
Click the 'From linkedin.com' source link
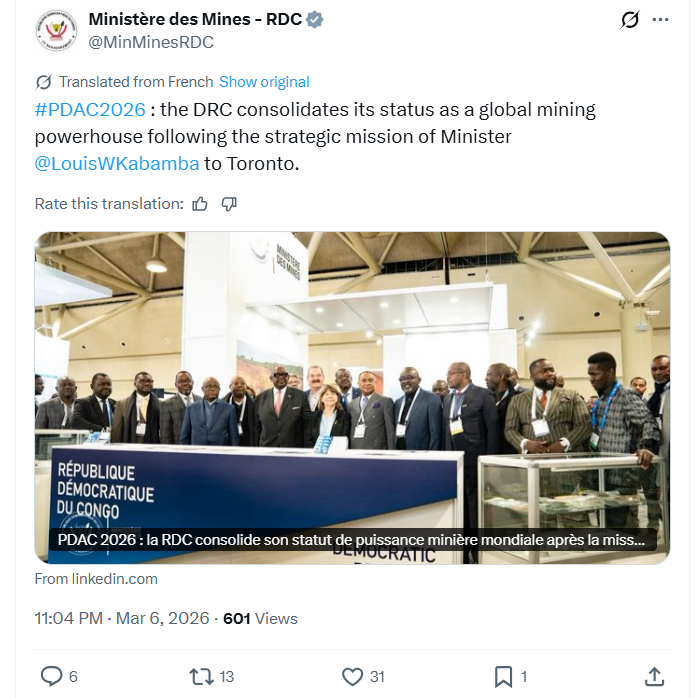[96, 579]
